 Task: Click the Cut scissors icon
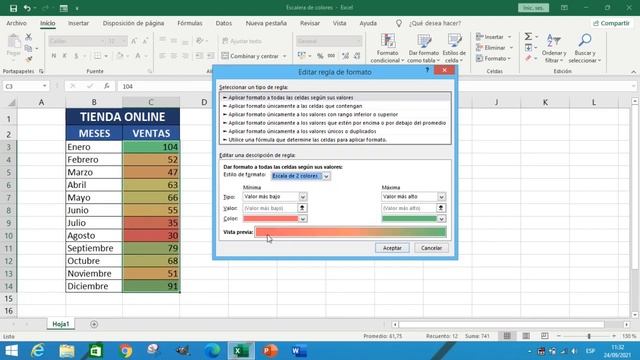click(28, 37)
